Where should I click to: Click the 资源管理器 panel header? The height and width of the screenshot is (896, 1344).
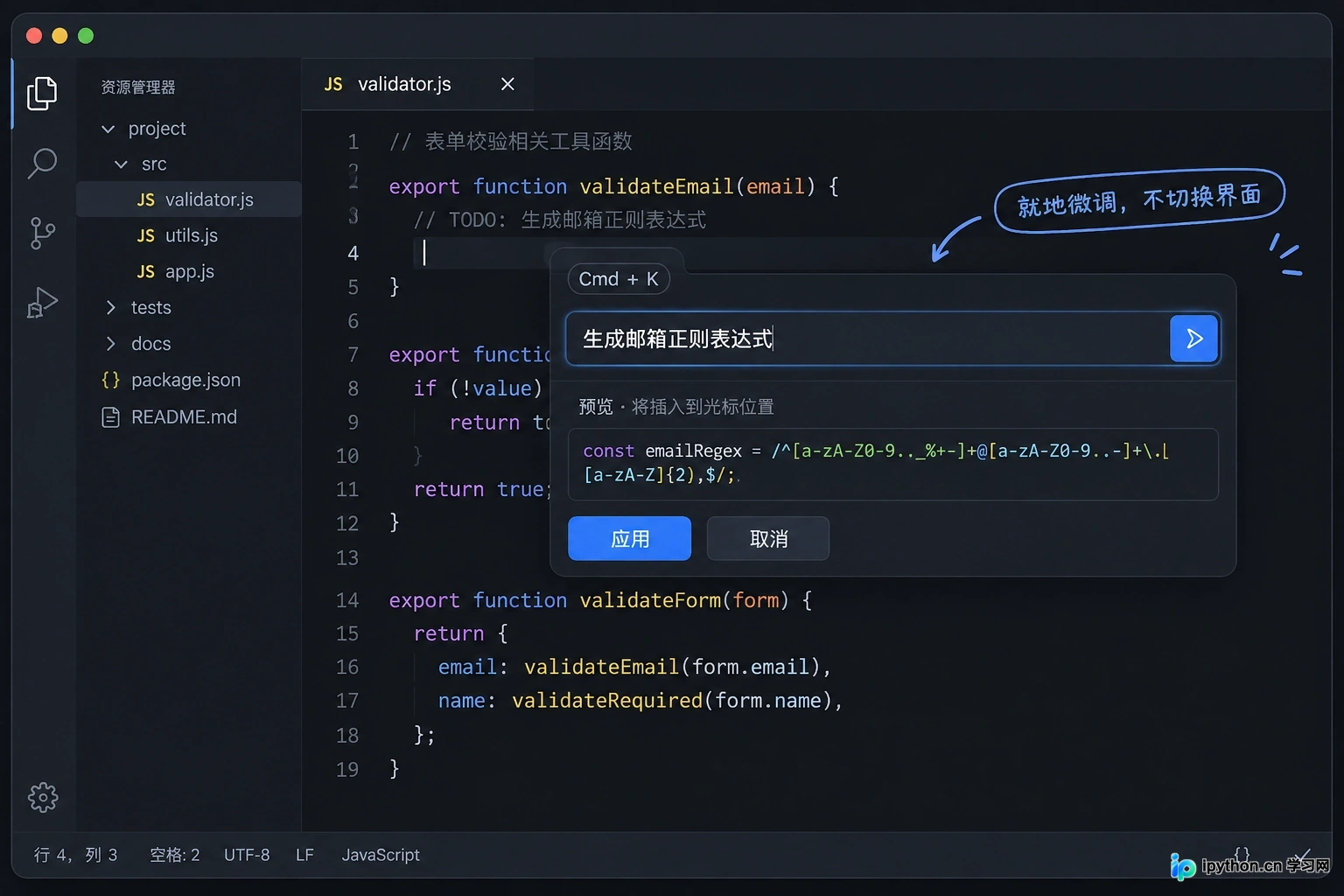click(x=138, y=87)
